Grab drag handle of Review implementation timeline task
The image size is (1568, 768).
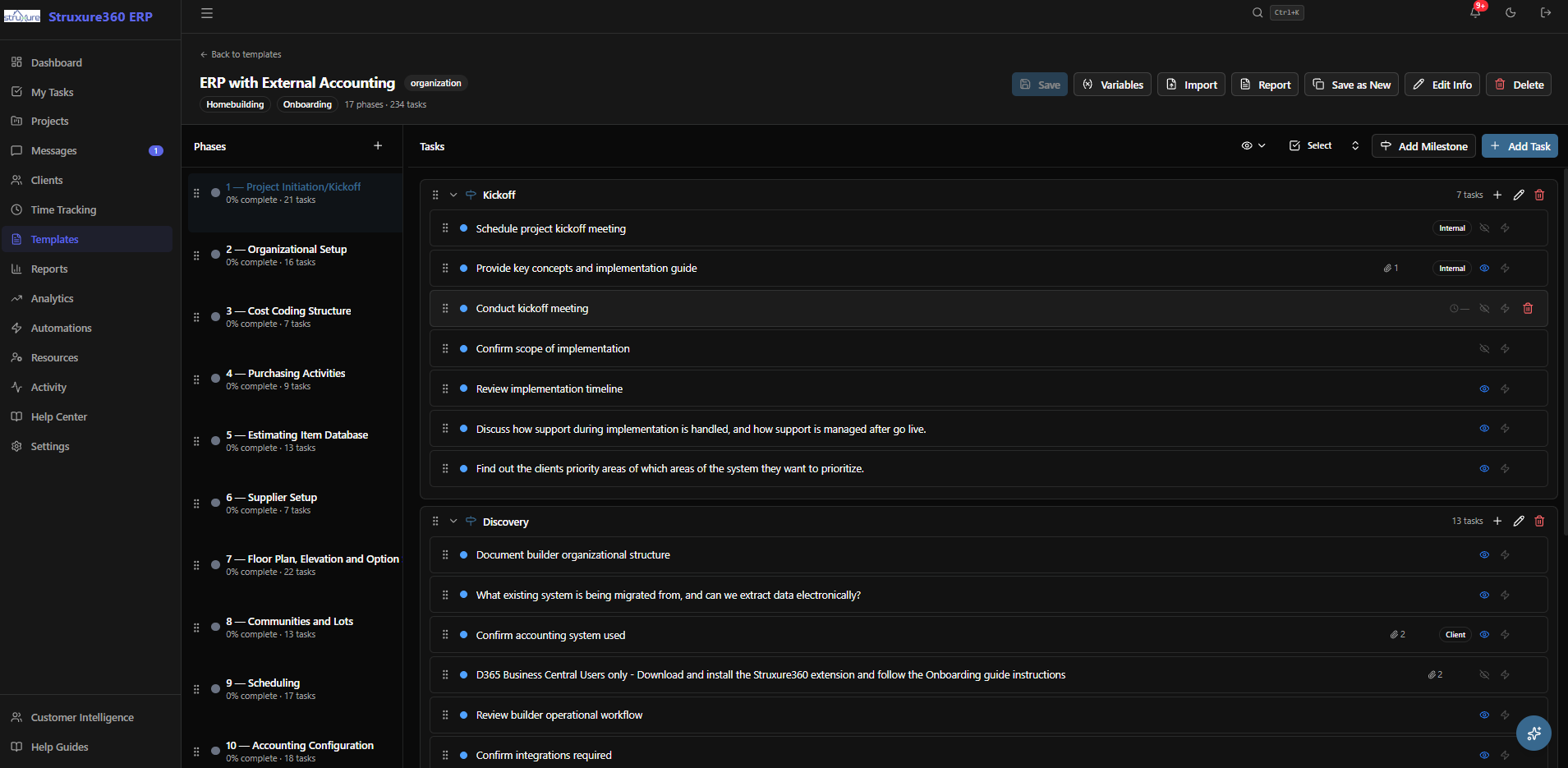445,389
